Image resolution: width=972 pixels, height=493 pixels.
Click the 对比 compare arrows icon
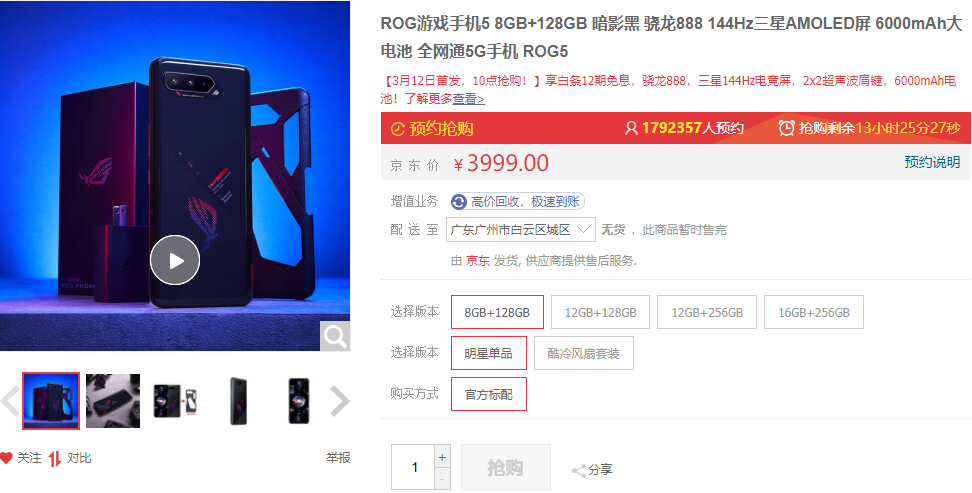coord(55,458)
